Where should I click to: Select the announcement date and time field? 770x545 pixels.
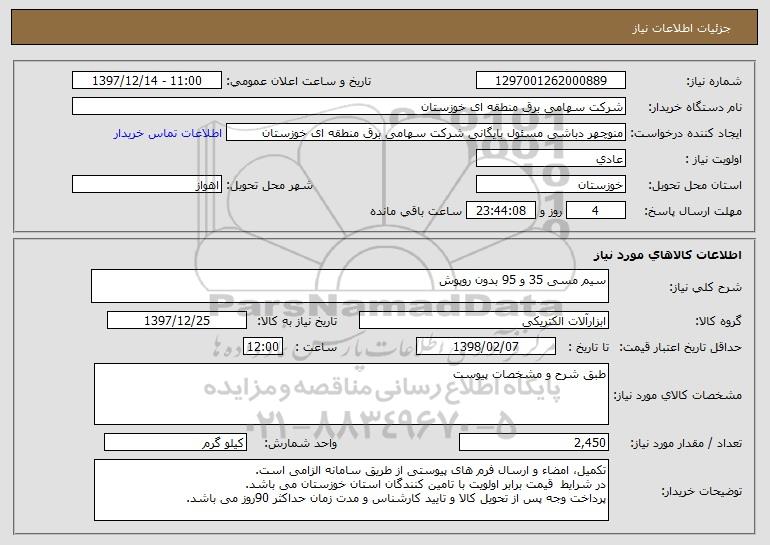pos(147,81)
